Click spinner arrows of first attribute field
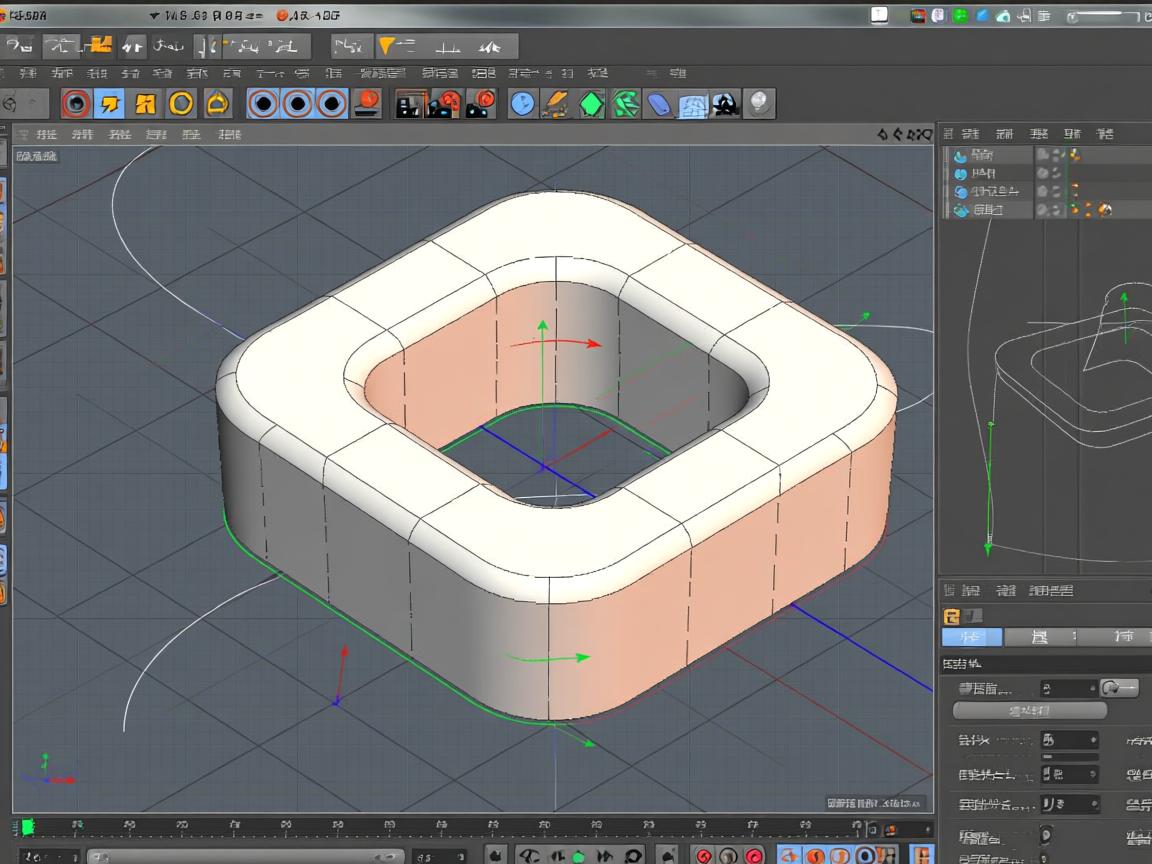Viewport: 1152px width, 864px height. point(1092,688)
